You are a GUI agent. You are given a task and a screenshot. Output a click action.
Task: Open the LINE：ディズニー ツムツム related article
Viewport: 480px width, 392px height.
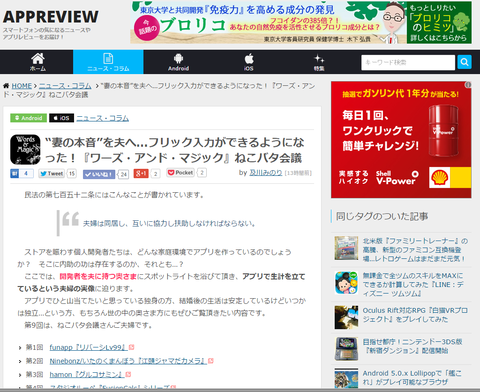pyautogui.click(x=413, y=285)
